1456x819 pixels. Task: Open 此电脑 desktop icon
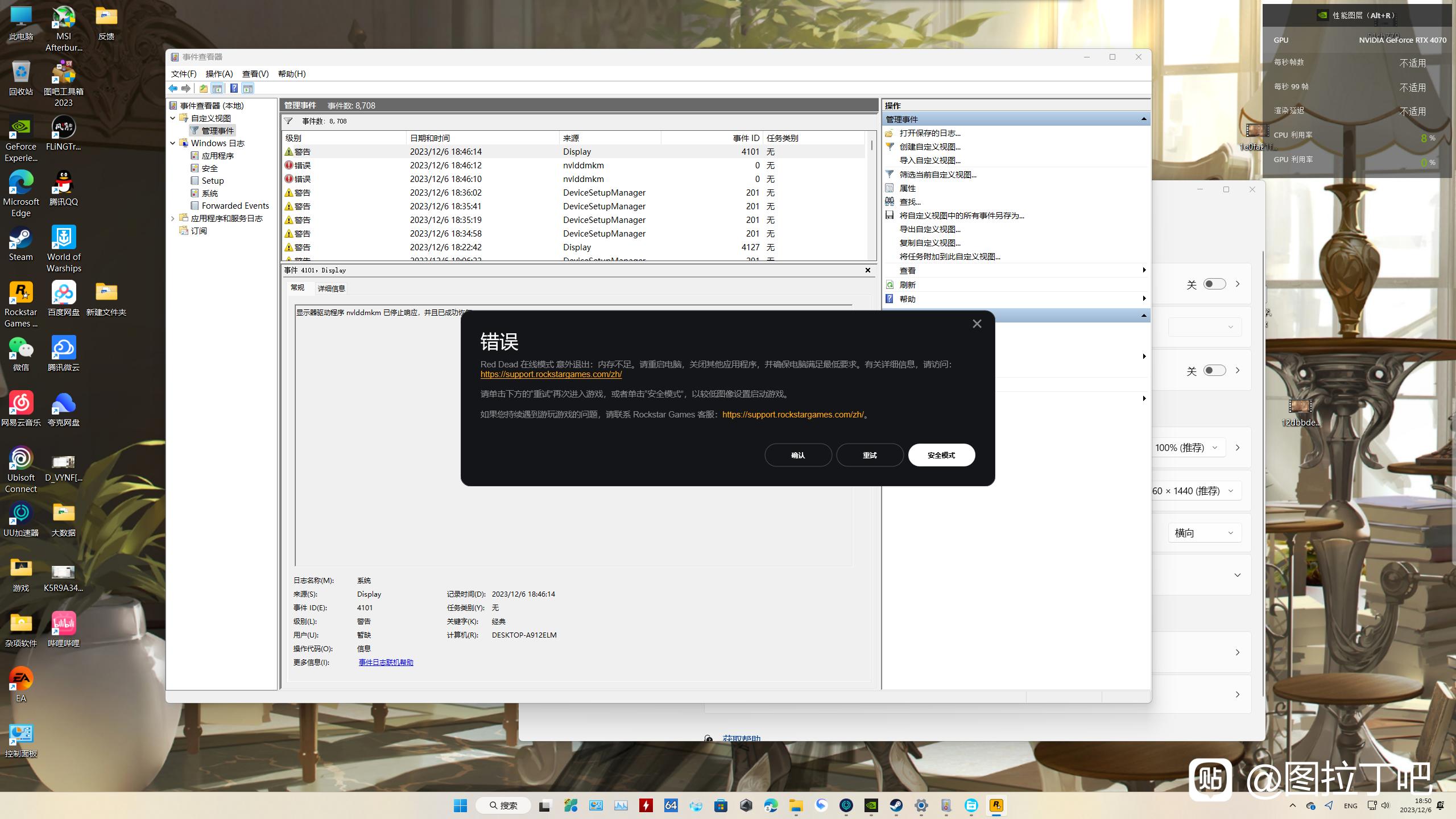[21, 24]
